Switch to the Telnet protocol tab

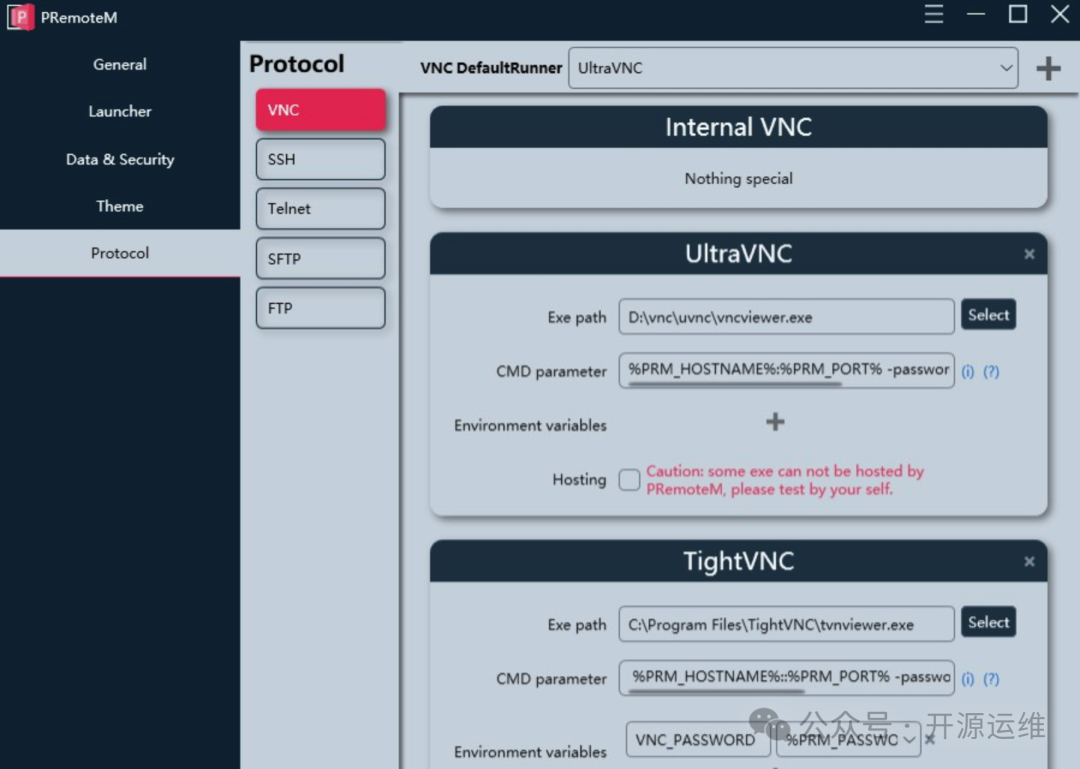pos(320,209)
